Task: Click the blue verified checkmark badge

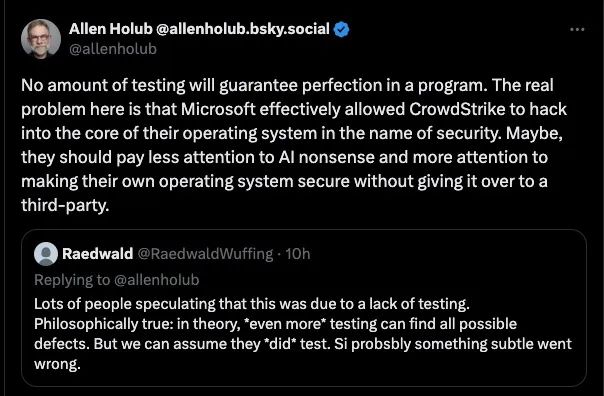Action: click(341, 30)
